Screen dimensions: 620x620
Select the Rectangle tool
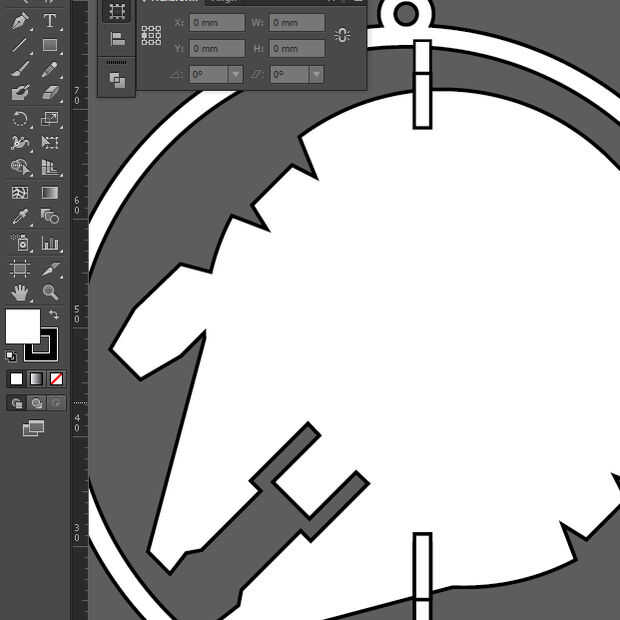pos(50,45)
